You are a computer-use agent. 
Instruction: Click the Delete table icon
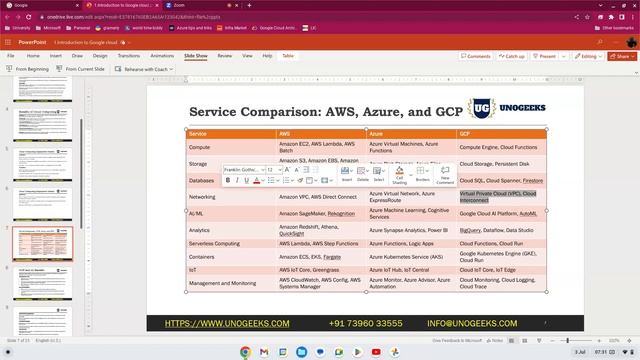coord(362,173)
